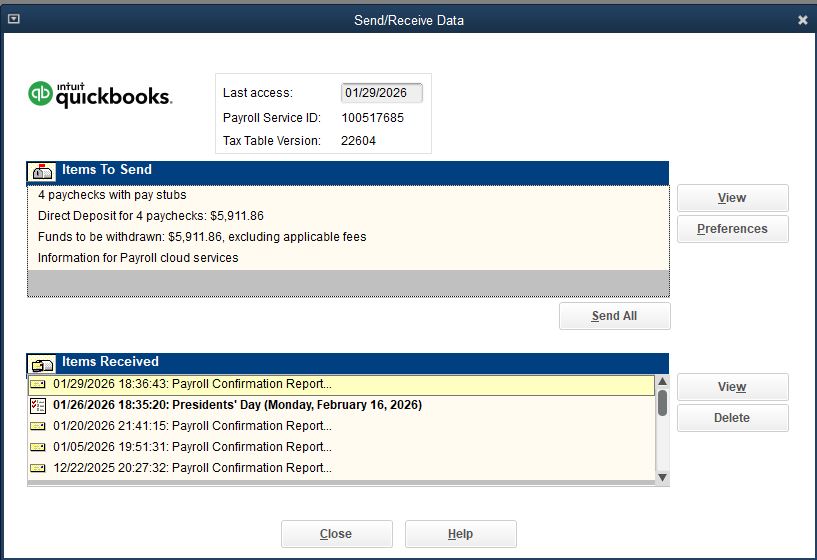The height and width of the screenshot is (560, 817).
Task: Click envelope icon of 12/22/2025 report
Action: (38, 469)
